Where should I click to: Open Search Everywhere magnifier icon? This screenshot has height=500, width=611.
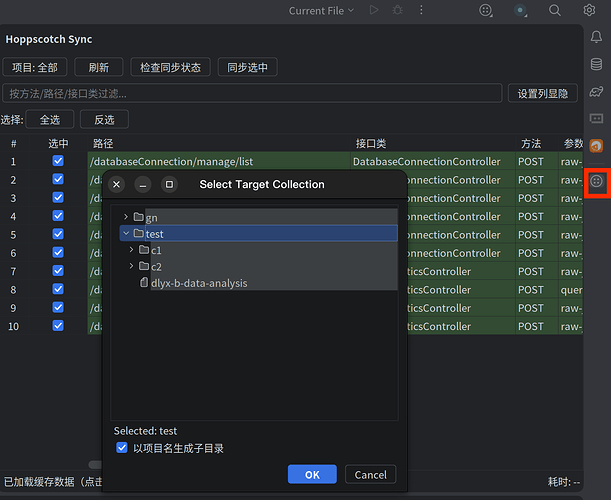(554, 10)
